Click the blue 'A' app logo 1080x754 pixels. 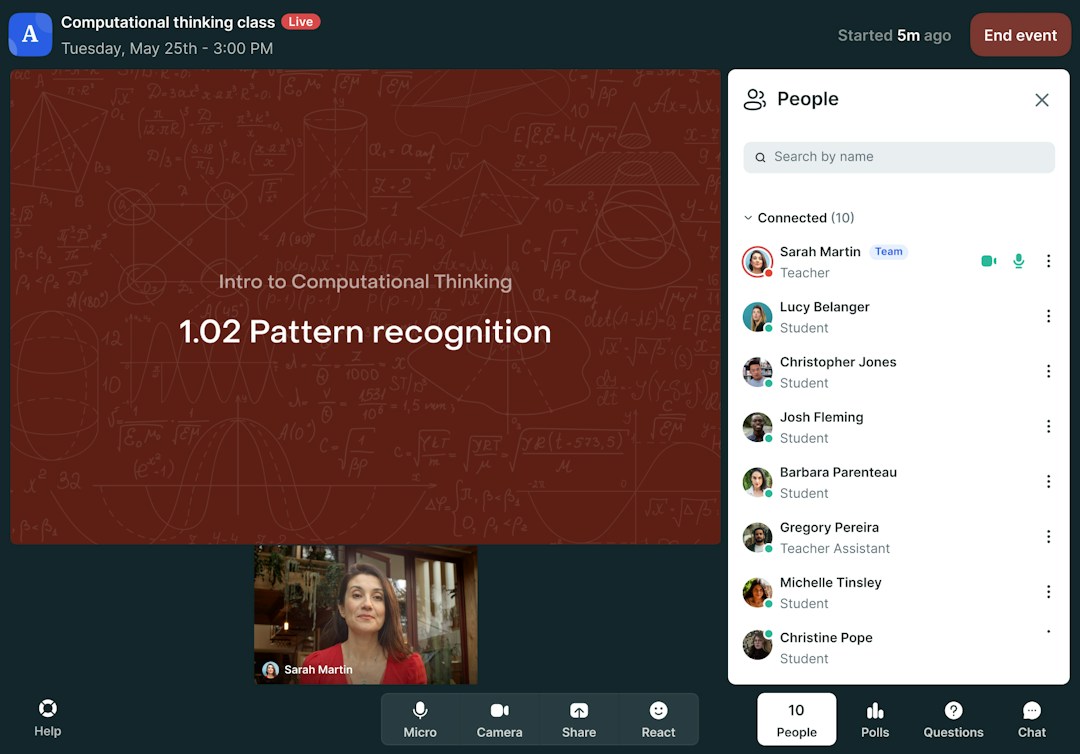pyautogui.click(x=30, y=34)
